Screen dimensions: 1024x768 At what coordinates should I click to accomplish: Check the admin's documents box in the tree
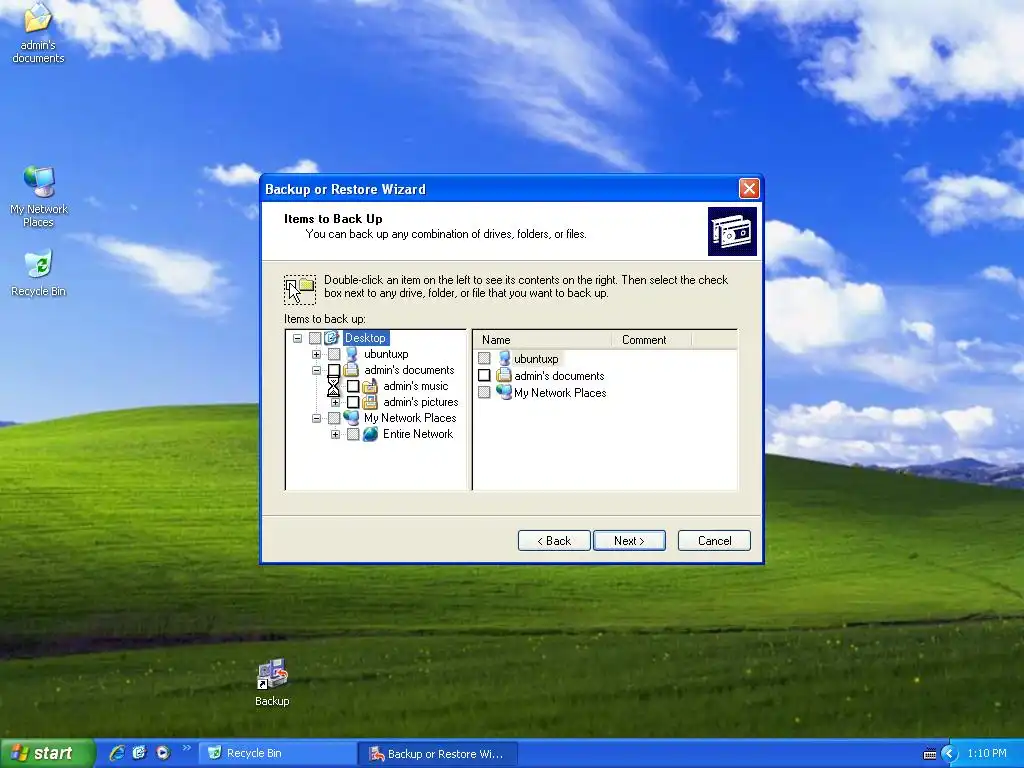tap(334, 370)
